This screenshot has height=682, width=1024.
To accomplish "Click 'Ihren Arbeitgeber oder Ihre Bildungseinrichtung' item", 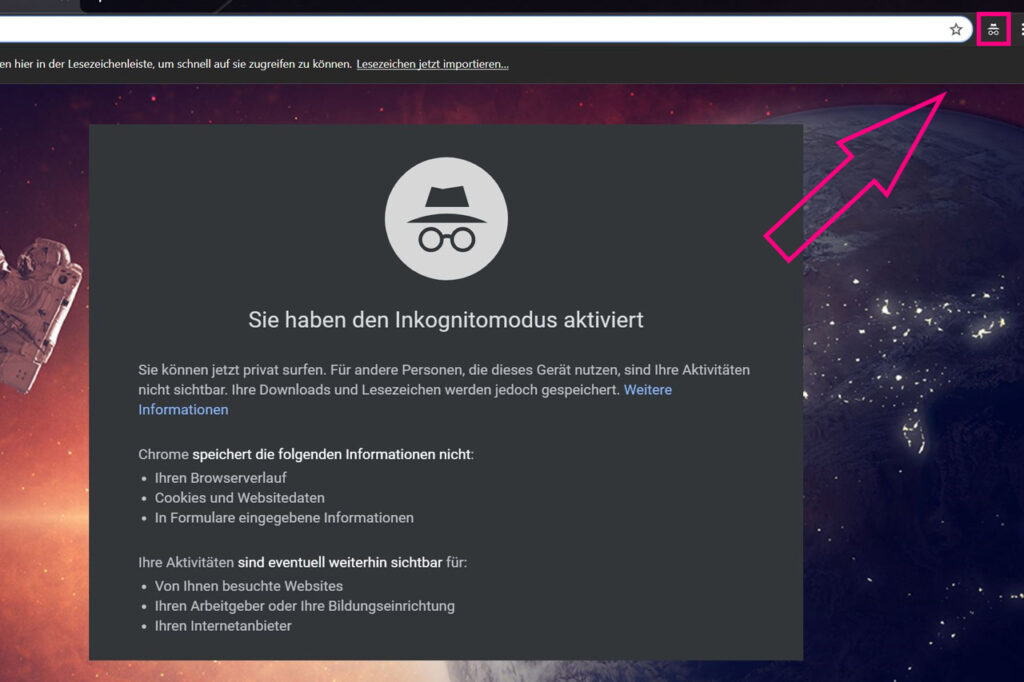I will pos(305,606).
